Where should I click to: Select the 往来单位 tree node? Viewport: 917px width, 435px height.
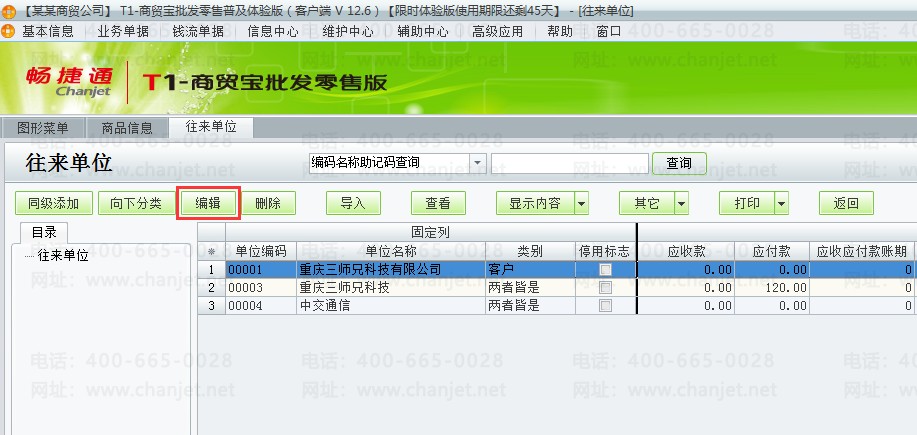[63, 256]
